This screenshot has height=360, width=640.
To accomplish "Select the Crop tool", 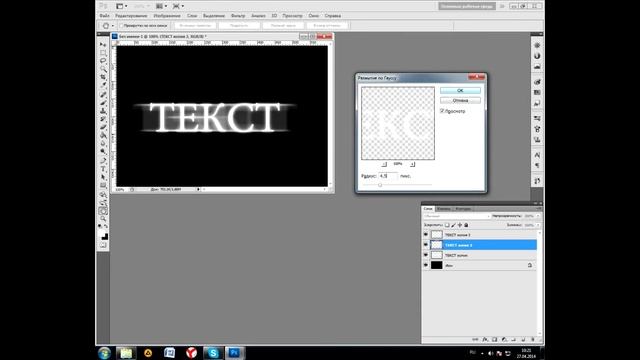I will point(103,77).
